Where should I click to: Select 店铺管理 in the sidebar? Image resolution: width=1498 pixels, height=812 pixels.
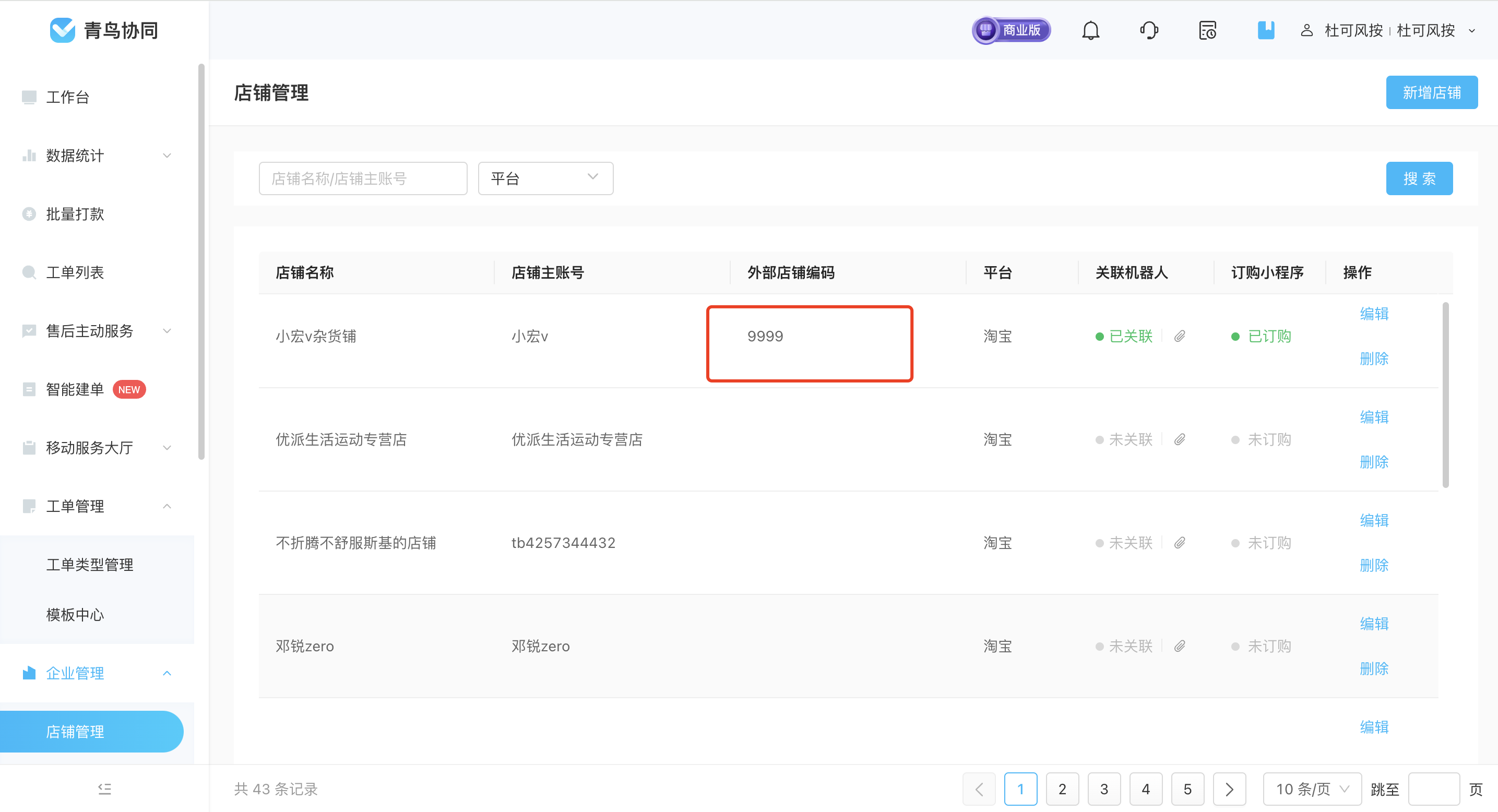[x=91, y=731]
